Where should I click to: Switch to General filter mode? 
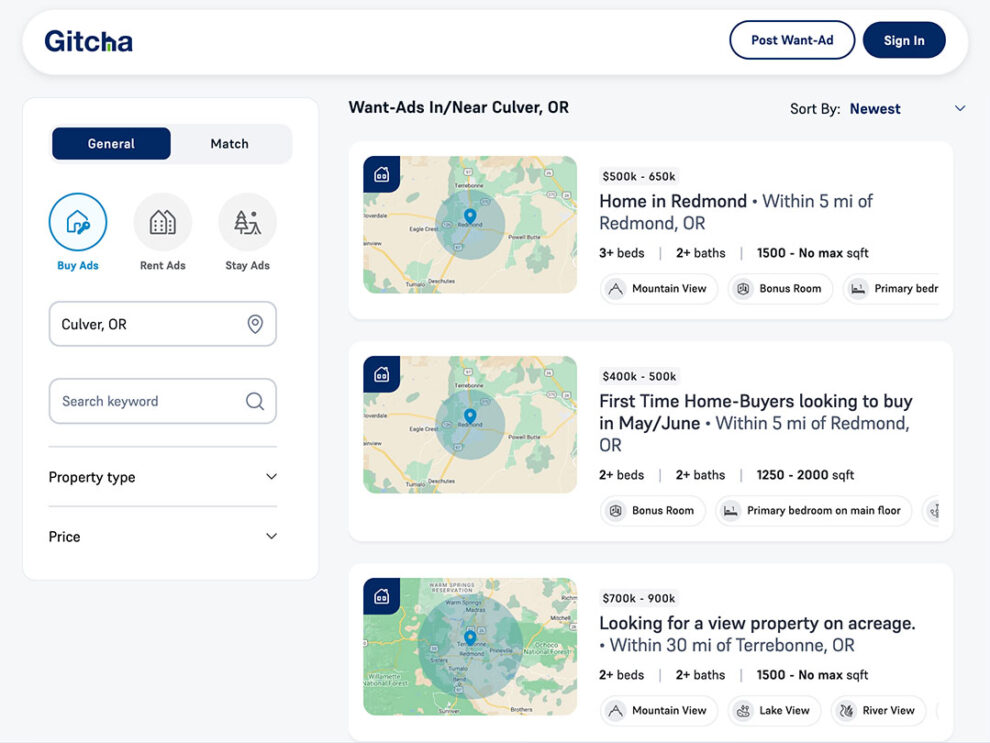click(x=111, y=144)
